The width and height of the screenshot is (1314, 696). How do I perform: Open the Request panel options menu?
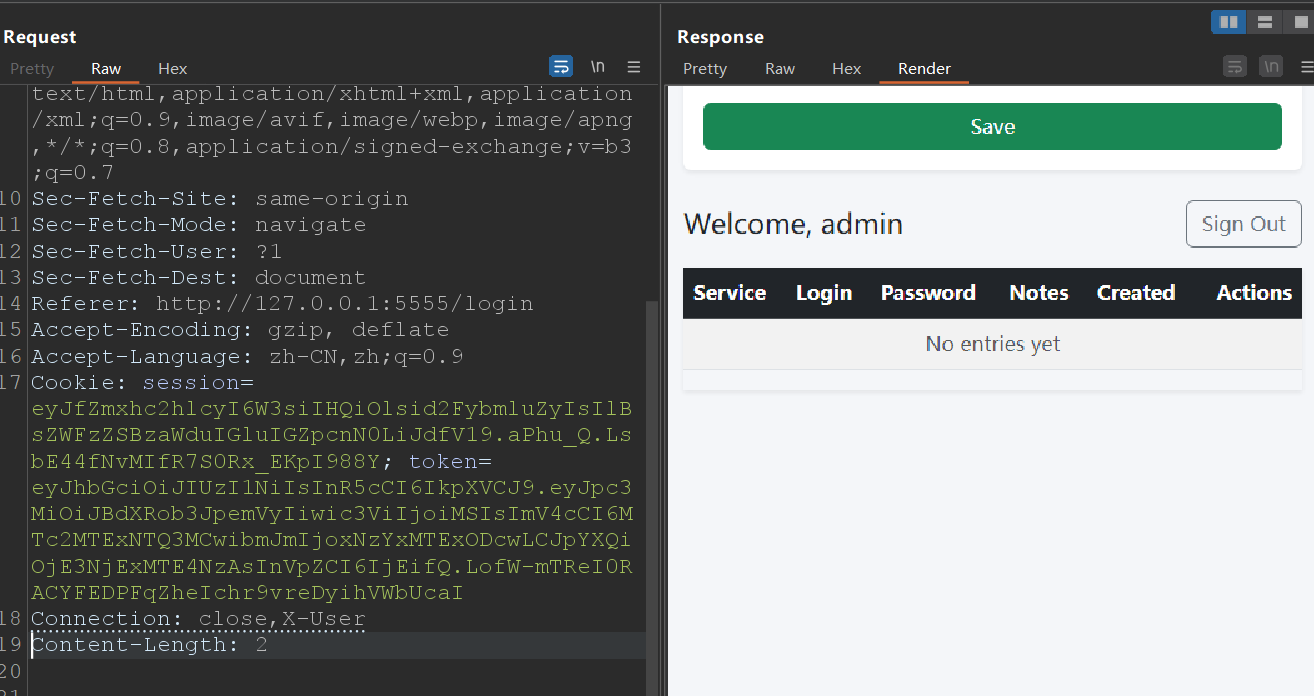633,67
